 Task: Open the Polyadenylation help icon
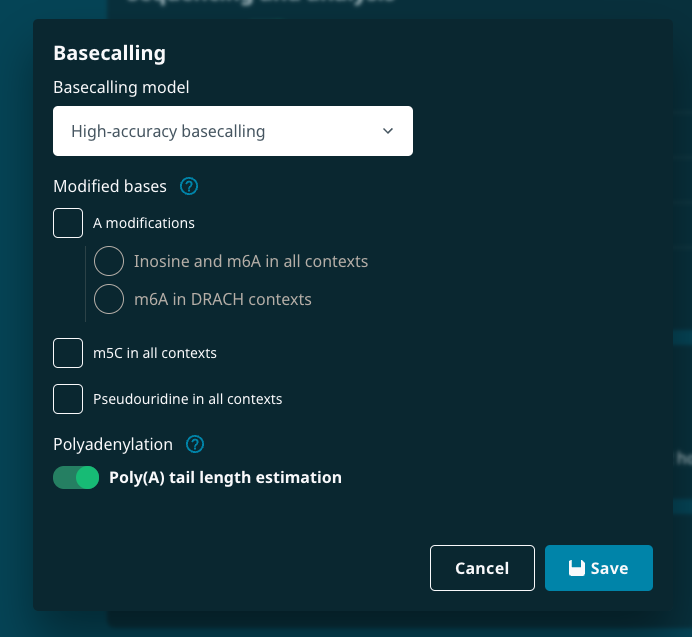coord(195,444)
